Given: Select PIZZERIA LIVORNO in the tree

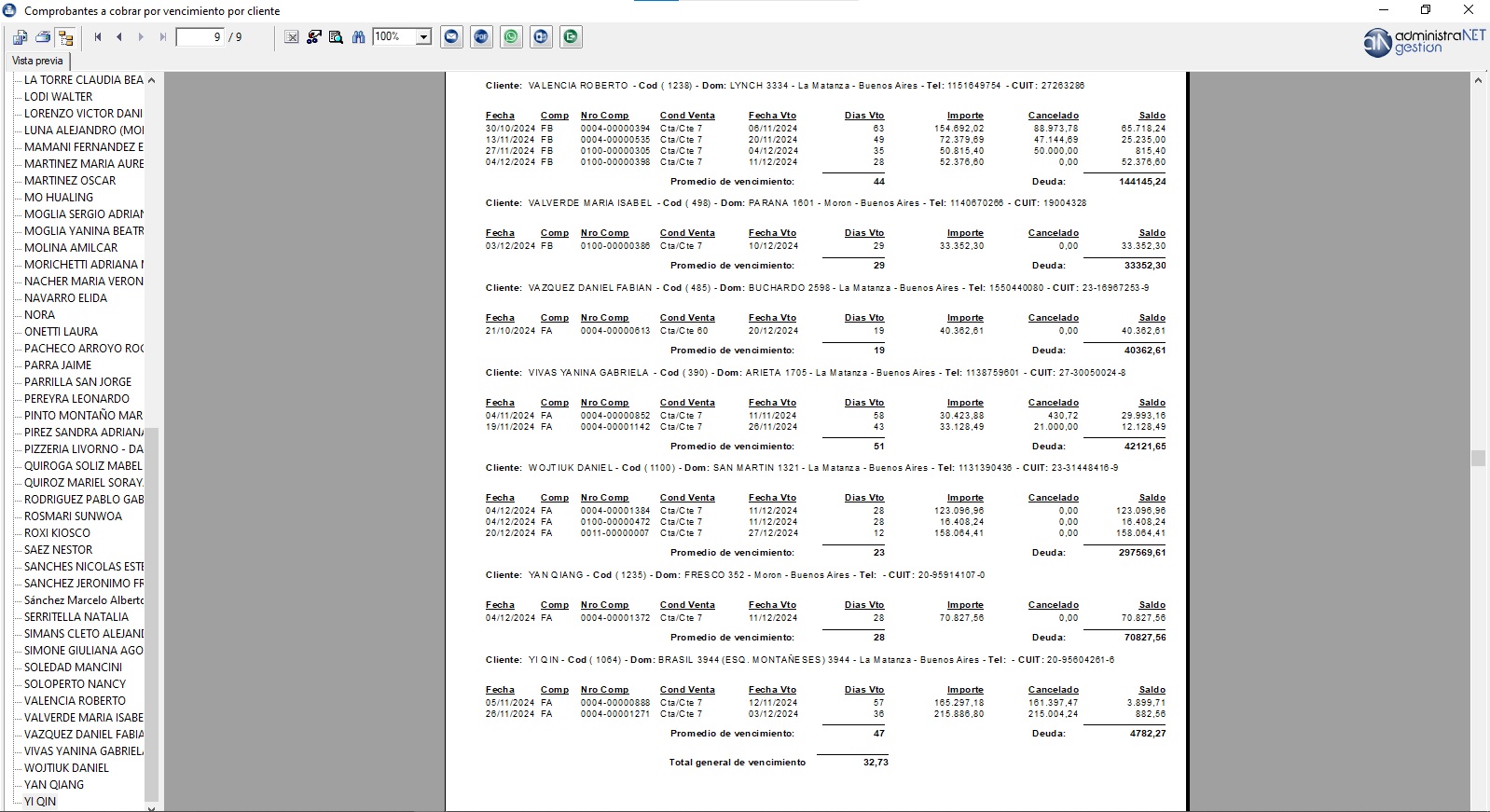Looking at the screenshot, I should pyautogui.click(x=84, y=449).
